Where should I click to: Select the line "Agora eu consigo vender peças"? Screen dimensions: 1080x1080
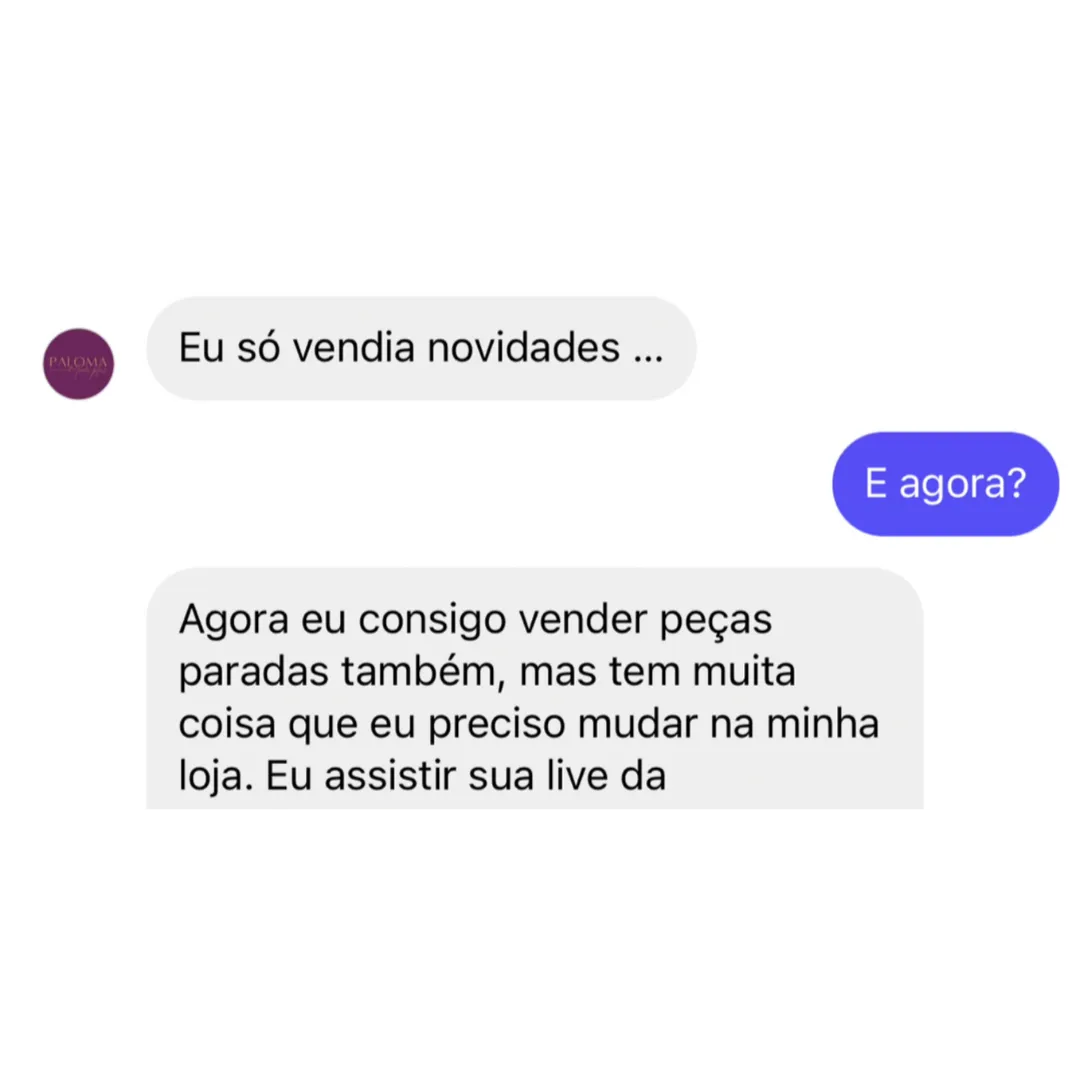[475, 620]
